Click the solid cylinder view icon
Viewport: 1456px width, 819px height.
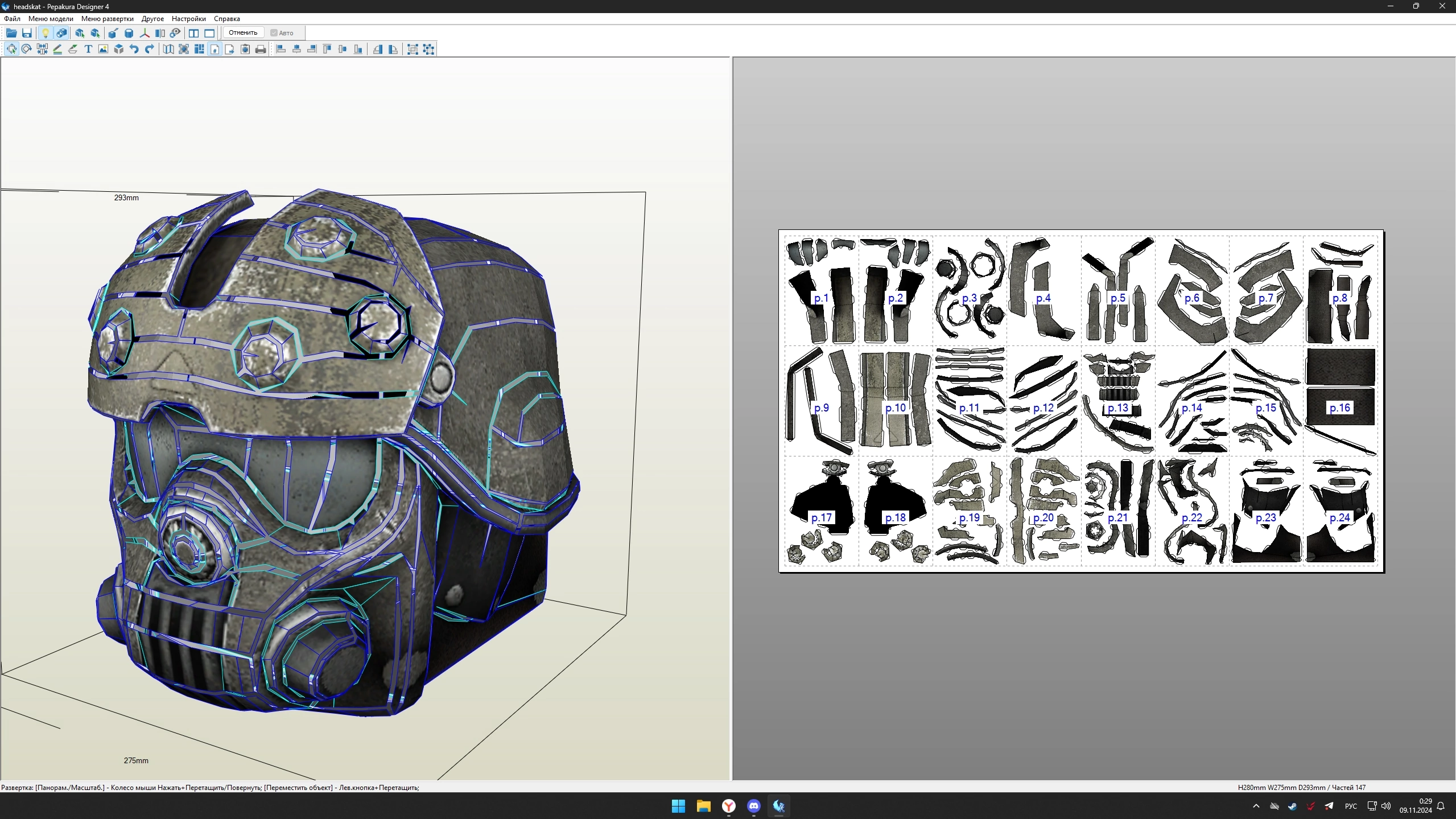129,33
